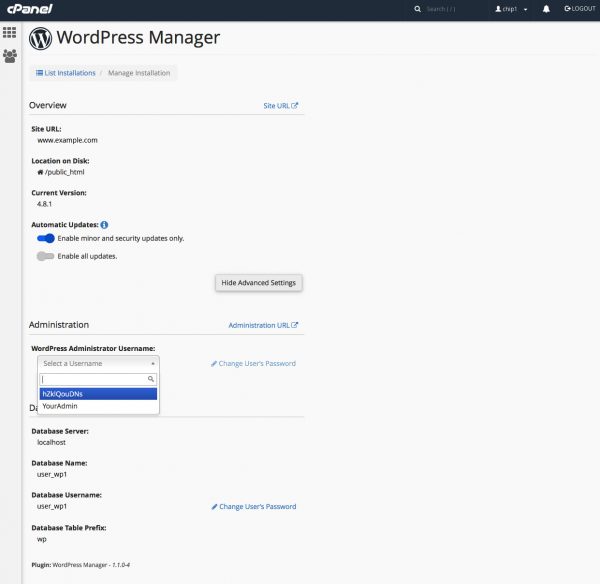The image size is (600, 584).
Task: Click the Administration section heading
Action: coord(59,325)
